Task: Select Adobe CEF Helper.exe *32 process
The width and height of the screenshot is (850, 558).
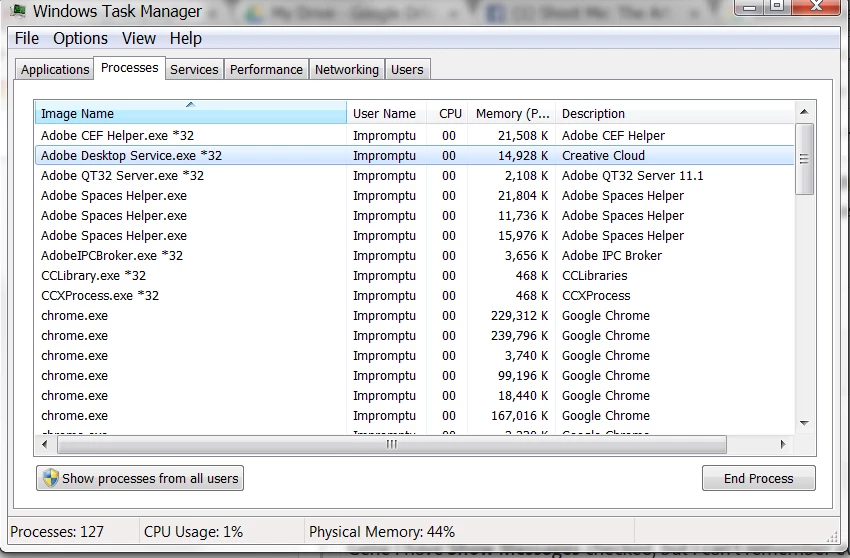Action: (415, 136)
